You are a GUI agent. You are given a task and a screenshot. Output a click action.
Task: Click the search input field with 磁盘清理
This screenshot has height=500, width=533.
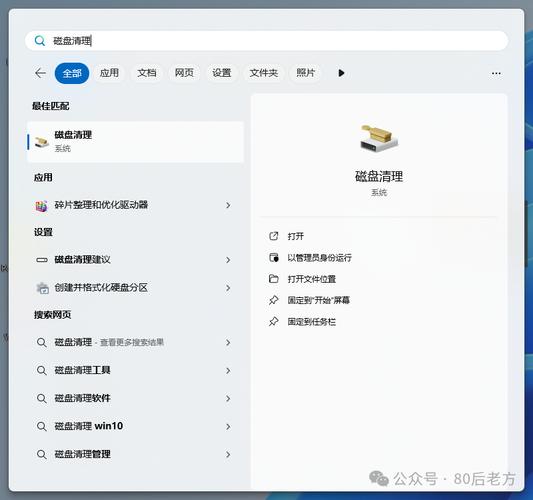pyautogui.click(x=266, y=41)
